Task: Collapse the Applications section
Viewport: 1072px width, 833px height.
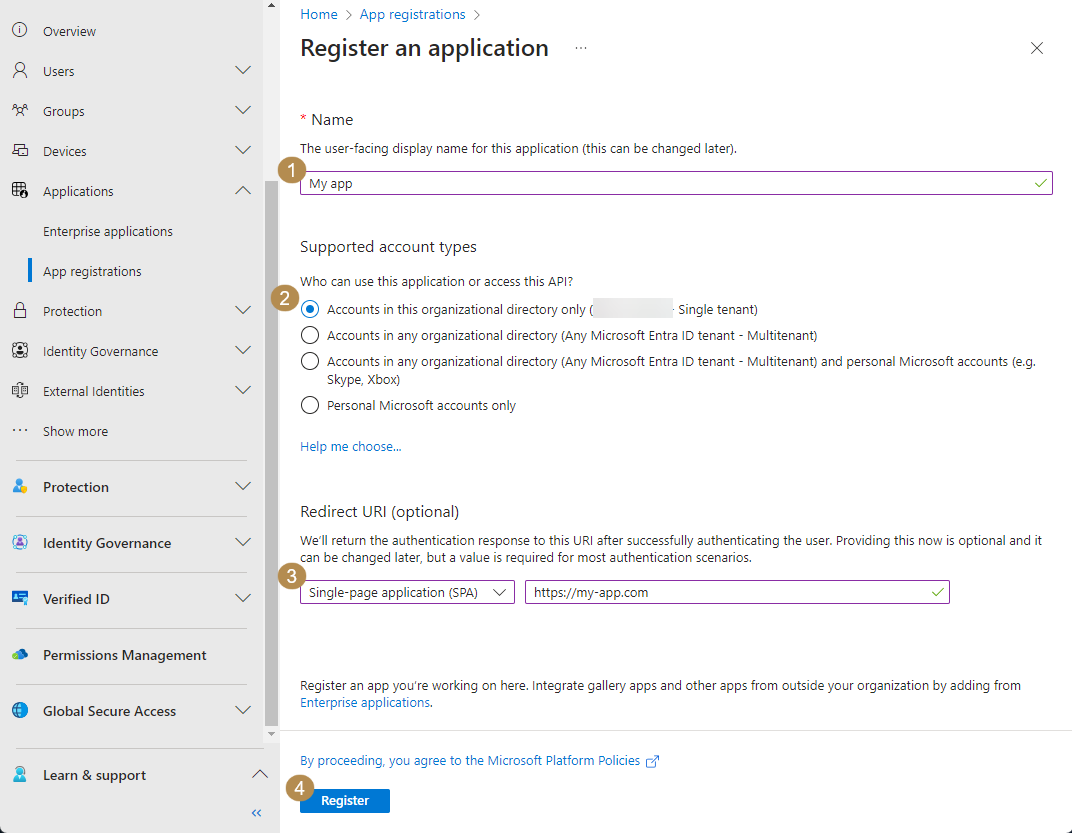Action: [243, 191]
